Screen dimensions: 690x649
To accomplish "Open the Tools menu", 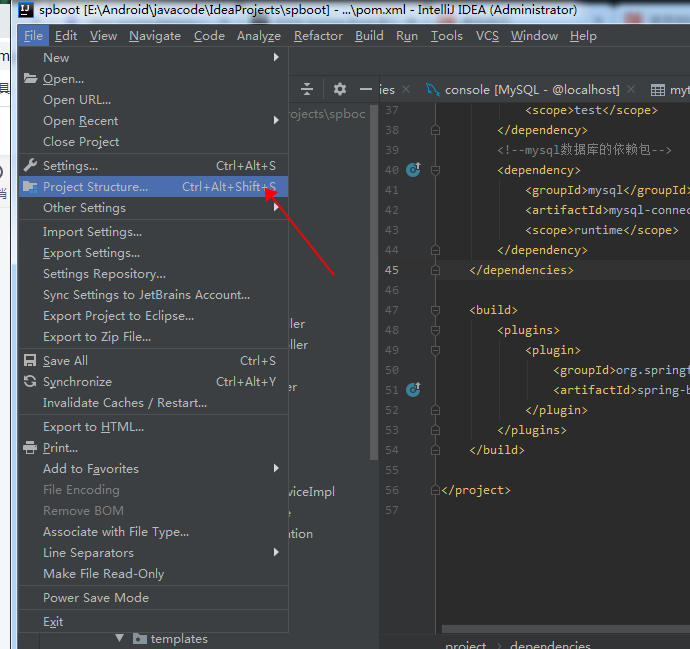I will [447, 36].
